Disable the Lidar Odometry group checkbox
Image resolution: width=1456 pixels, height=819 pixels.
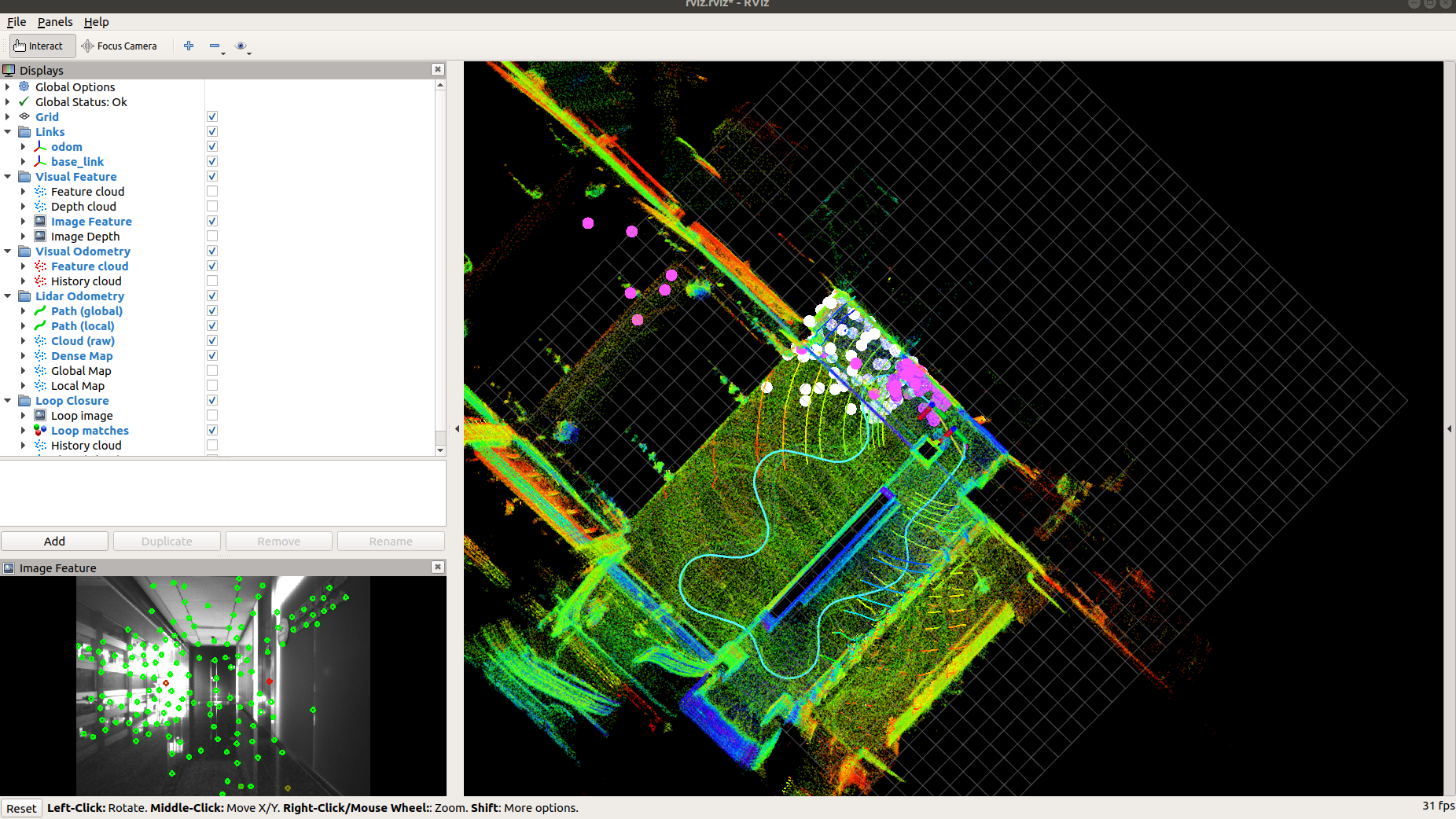coord(212,296)
